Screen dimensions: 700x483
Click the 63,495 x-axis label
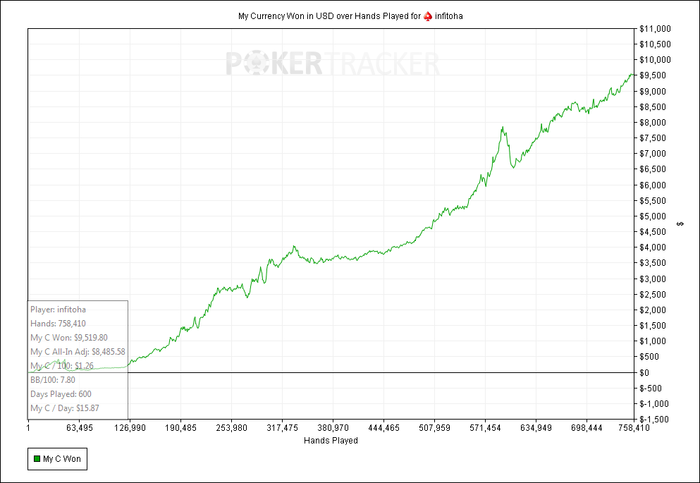(x=79, y=428)
